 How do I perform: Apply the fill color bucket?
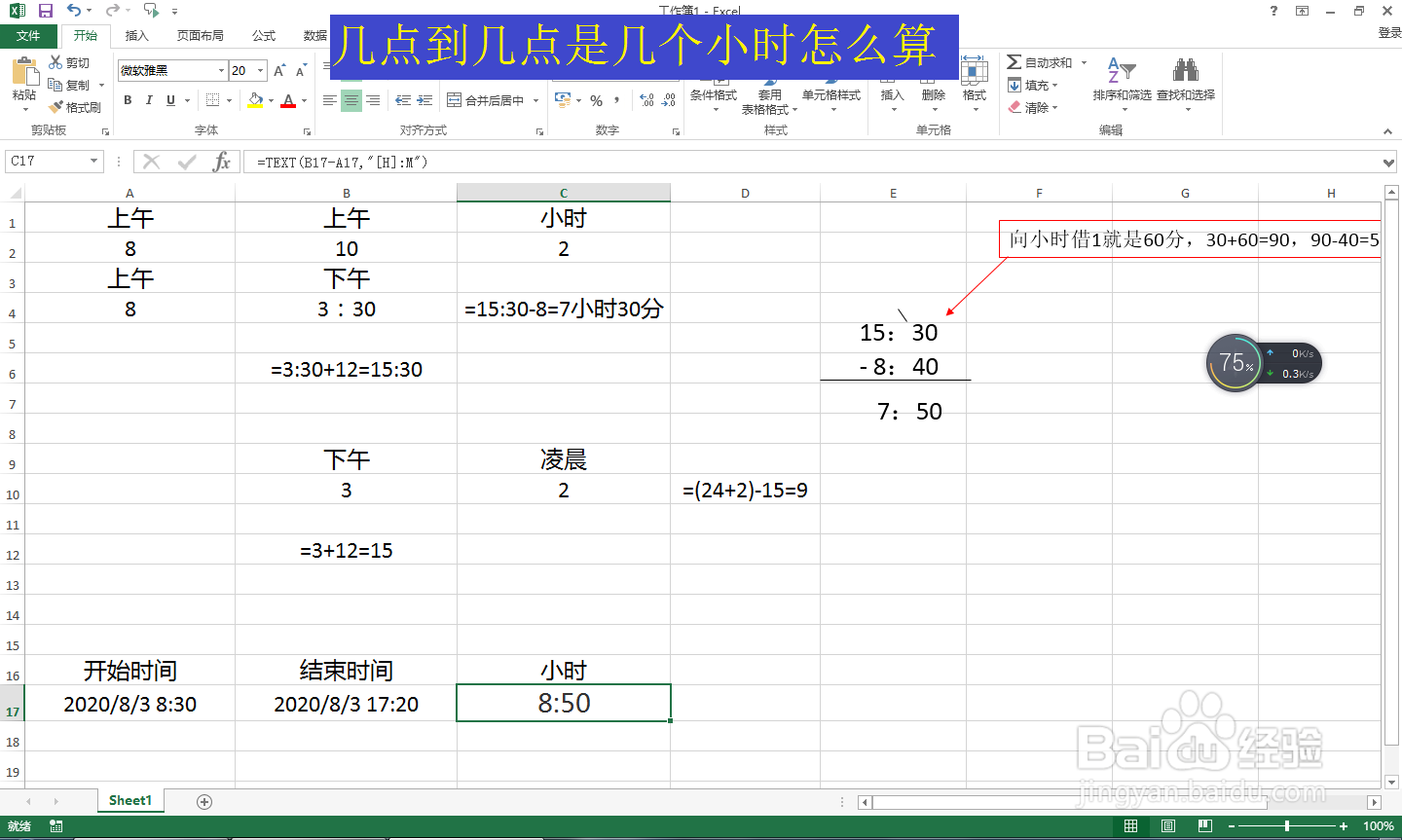pos(255,100)
